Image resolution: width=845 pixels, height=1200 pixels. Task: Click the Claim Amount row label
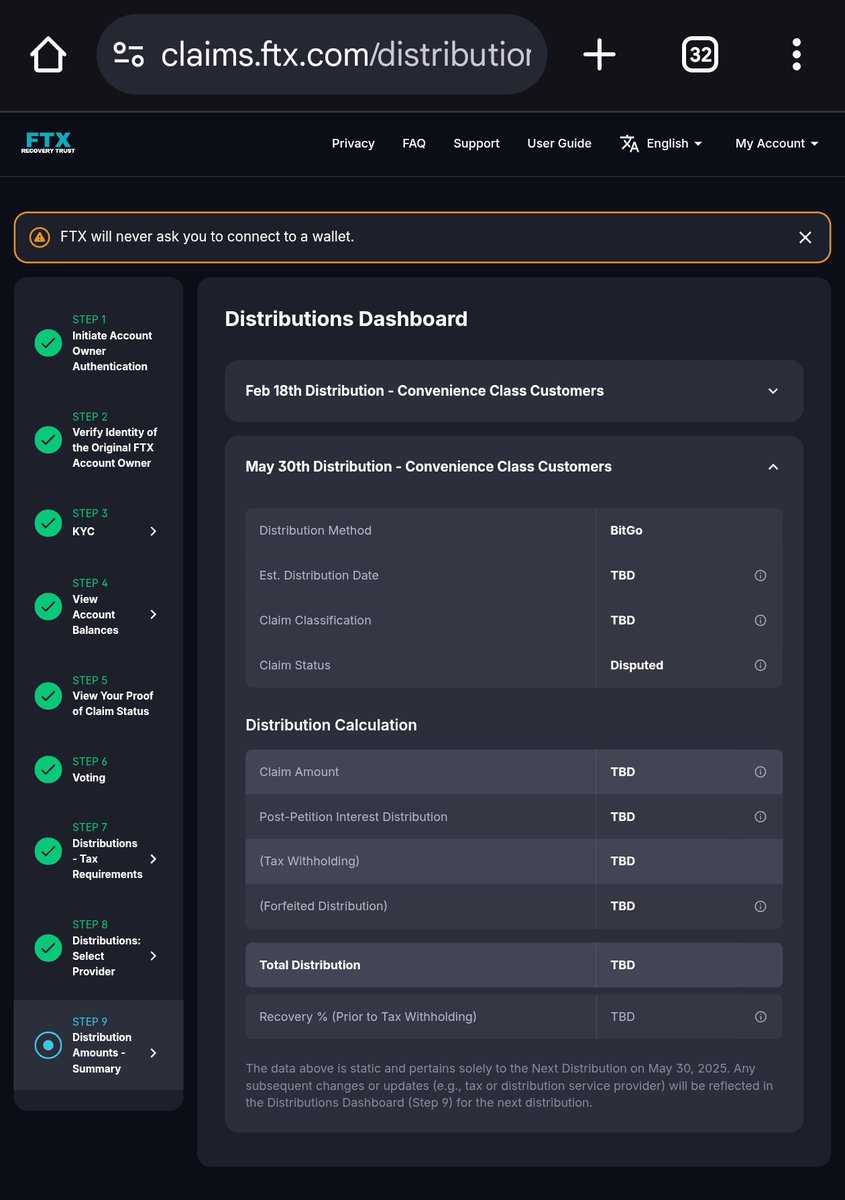(299, 772)
